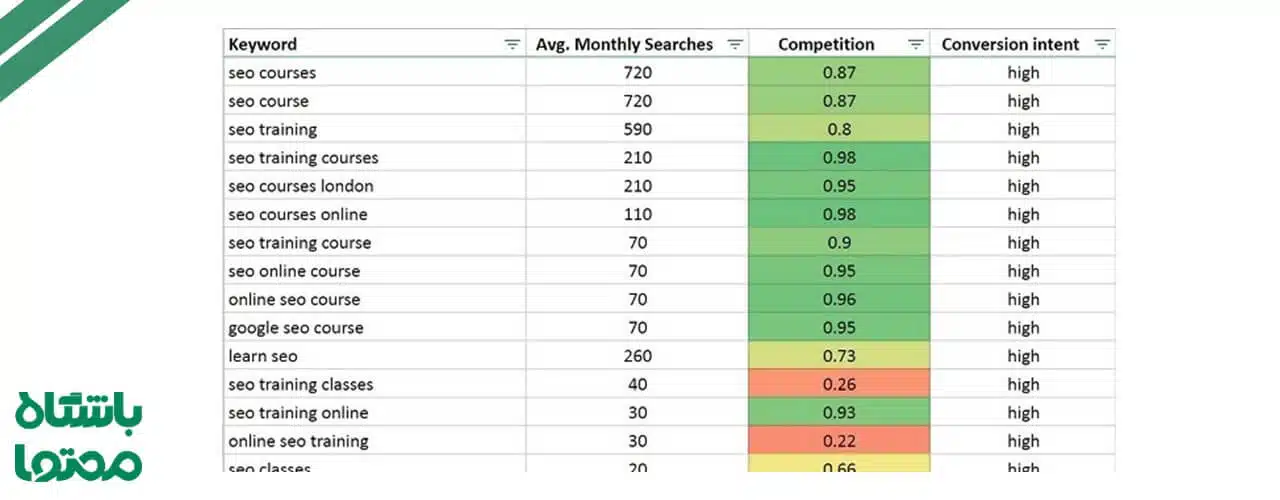Select the red 0.26 competition cell
Image resolution: width=1280 pixels, height=500 pixels.
(838, 384)
